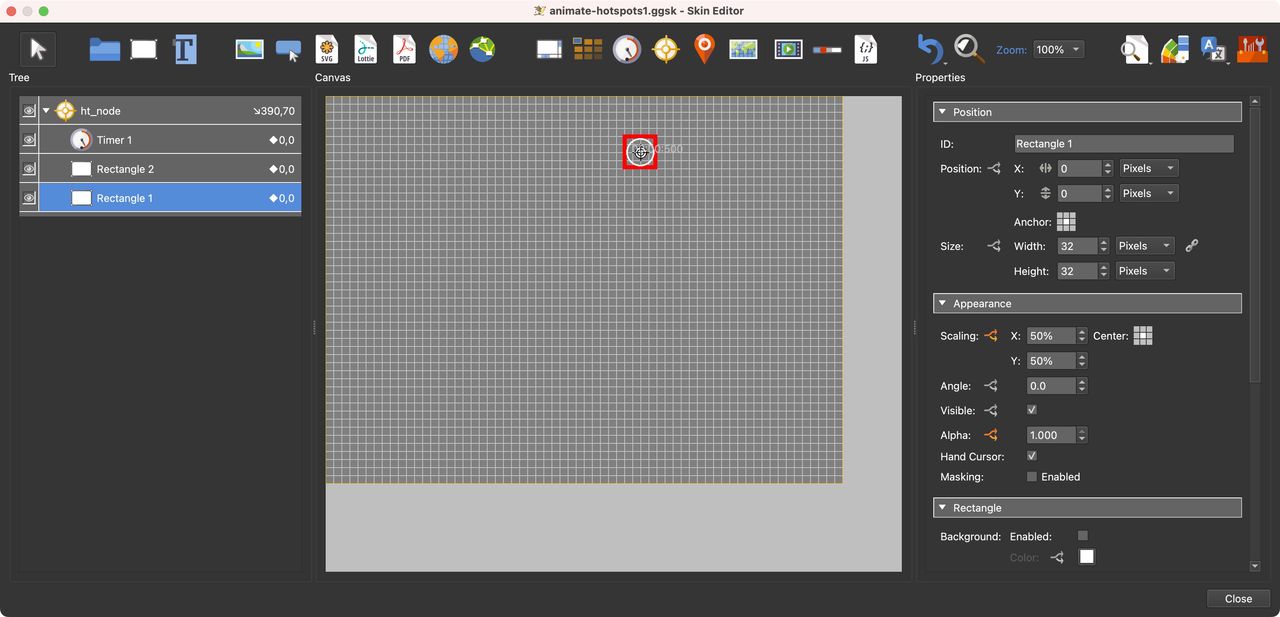Insert a JavaScript element
This screenshot has height=617, width=1280.
(865, 48)
